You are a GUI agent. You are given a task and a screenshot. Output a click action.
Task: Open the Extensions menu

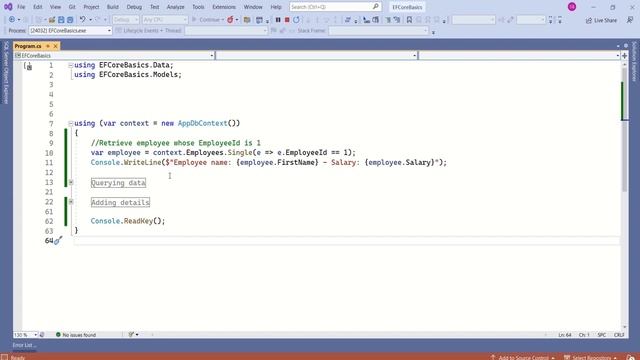(224, 7)
